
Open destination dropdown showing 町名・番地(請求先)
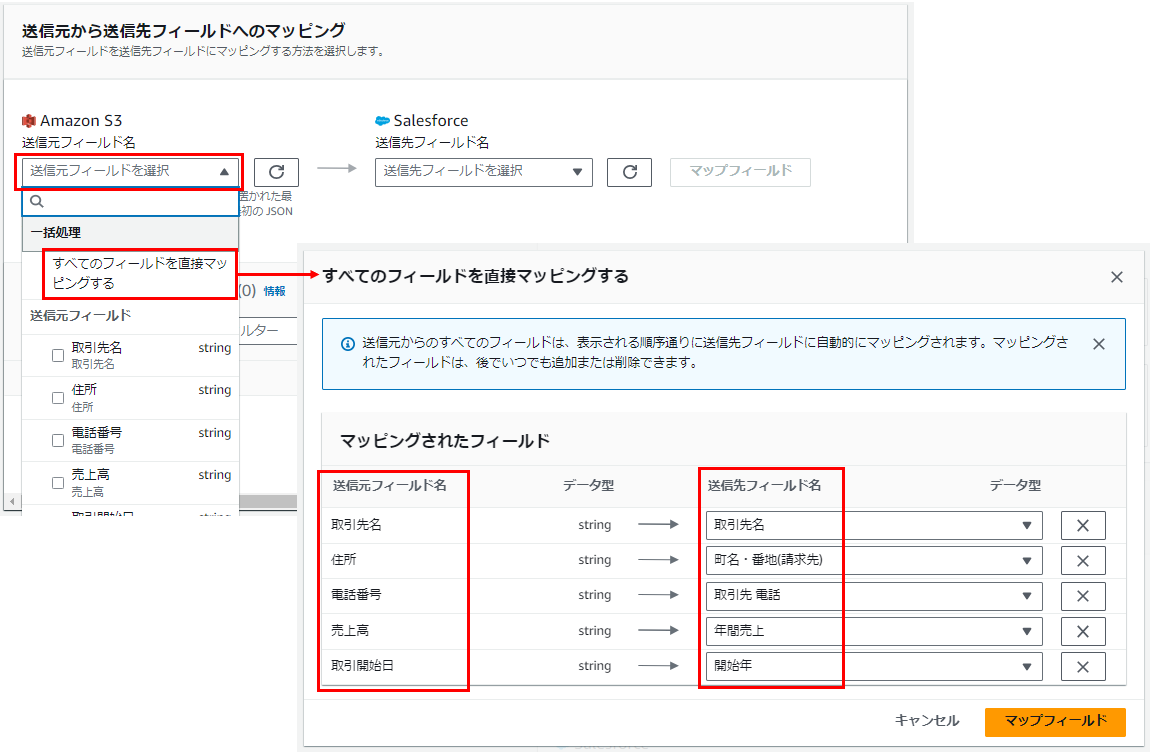click(874, 561)
